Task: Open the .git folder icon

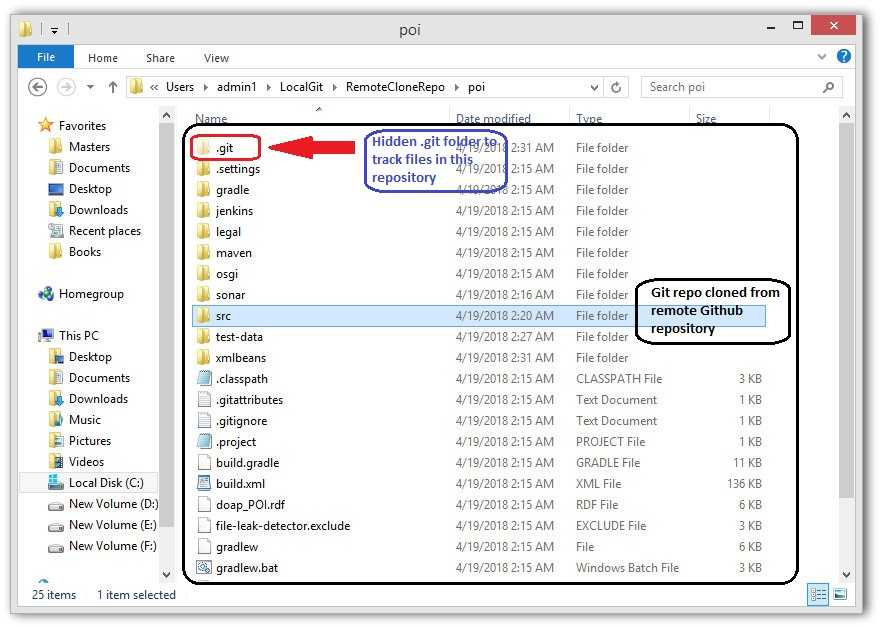Action: (x=204, y=148)
